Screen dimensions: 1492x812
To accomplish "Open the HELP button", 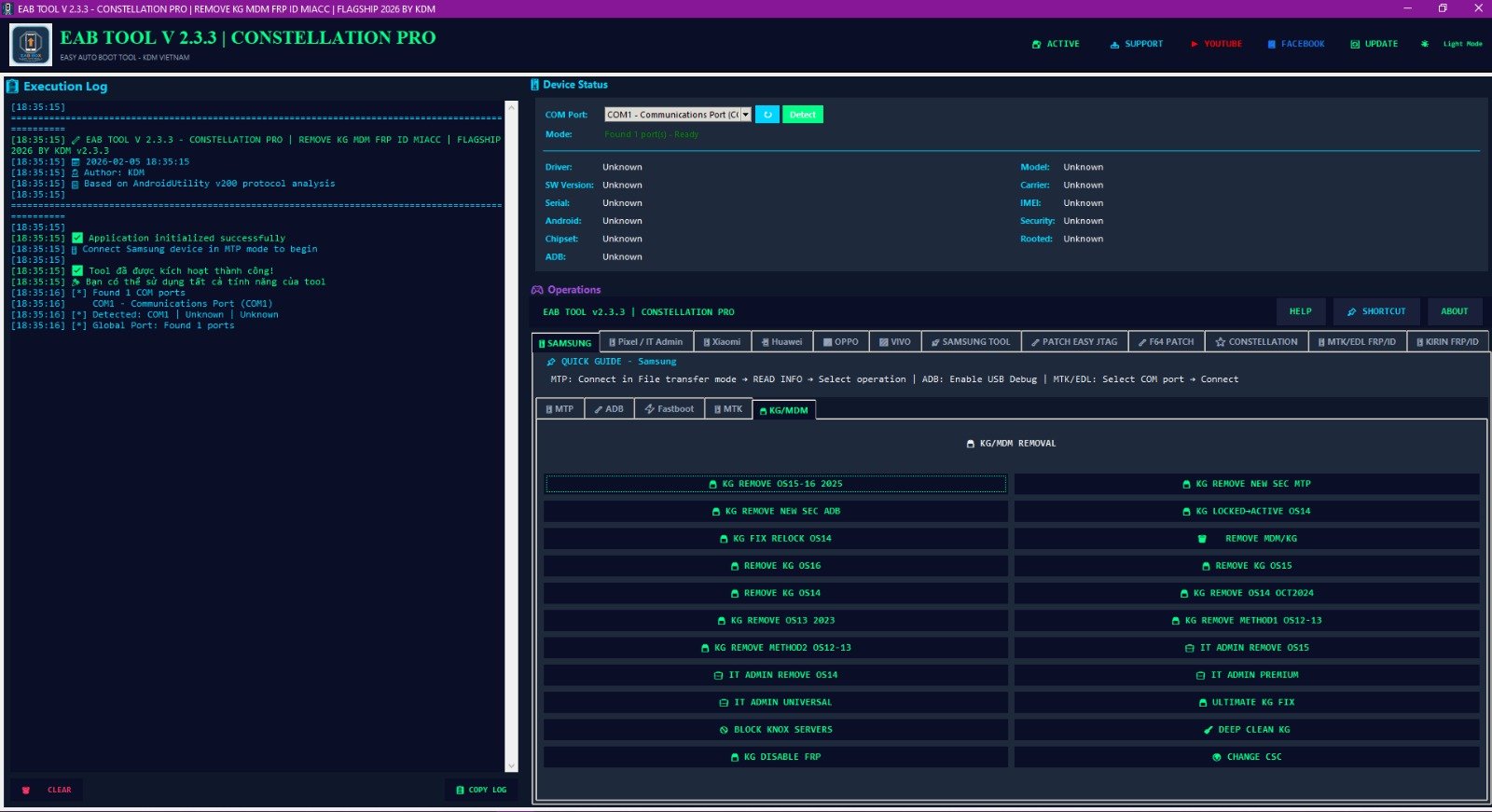I will 1301,311.
